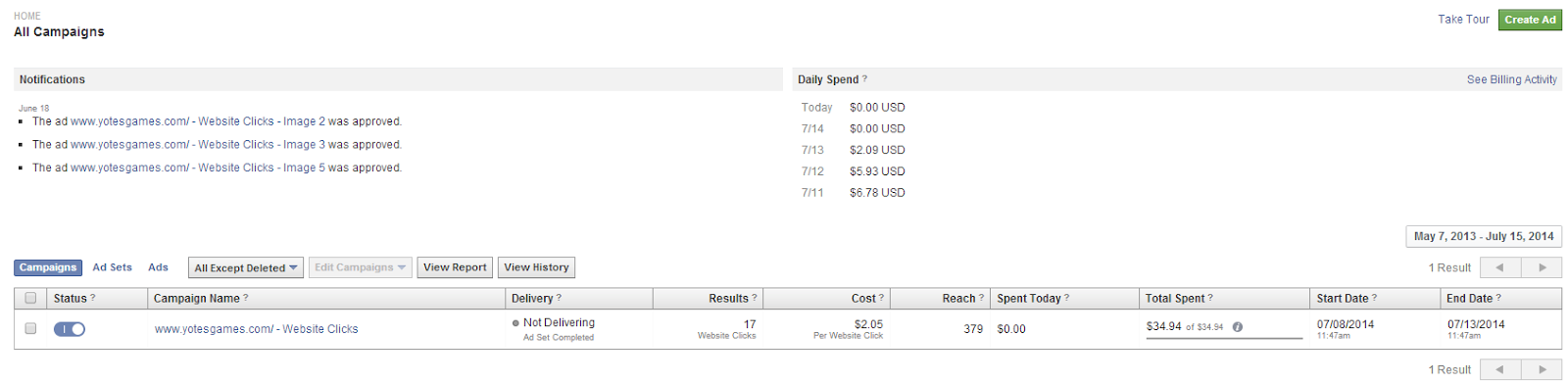Check the select-all campaigns checkbox in header
This screenshot has height=383, width=1568.
(30, 298)
